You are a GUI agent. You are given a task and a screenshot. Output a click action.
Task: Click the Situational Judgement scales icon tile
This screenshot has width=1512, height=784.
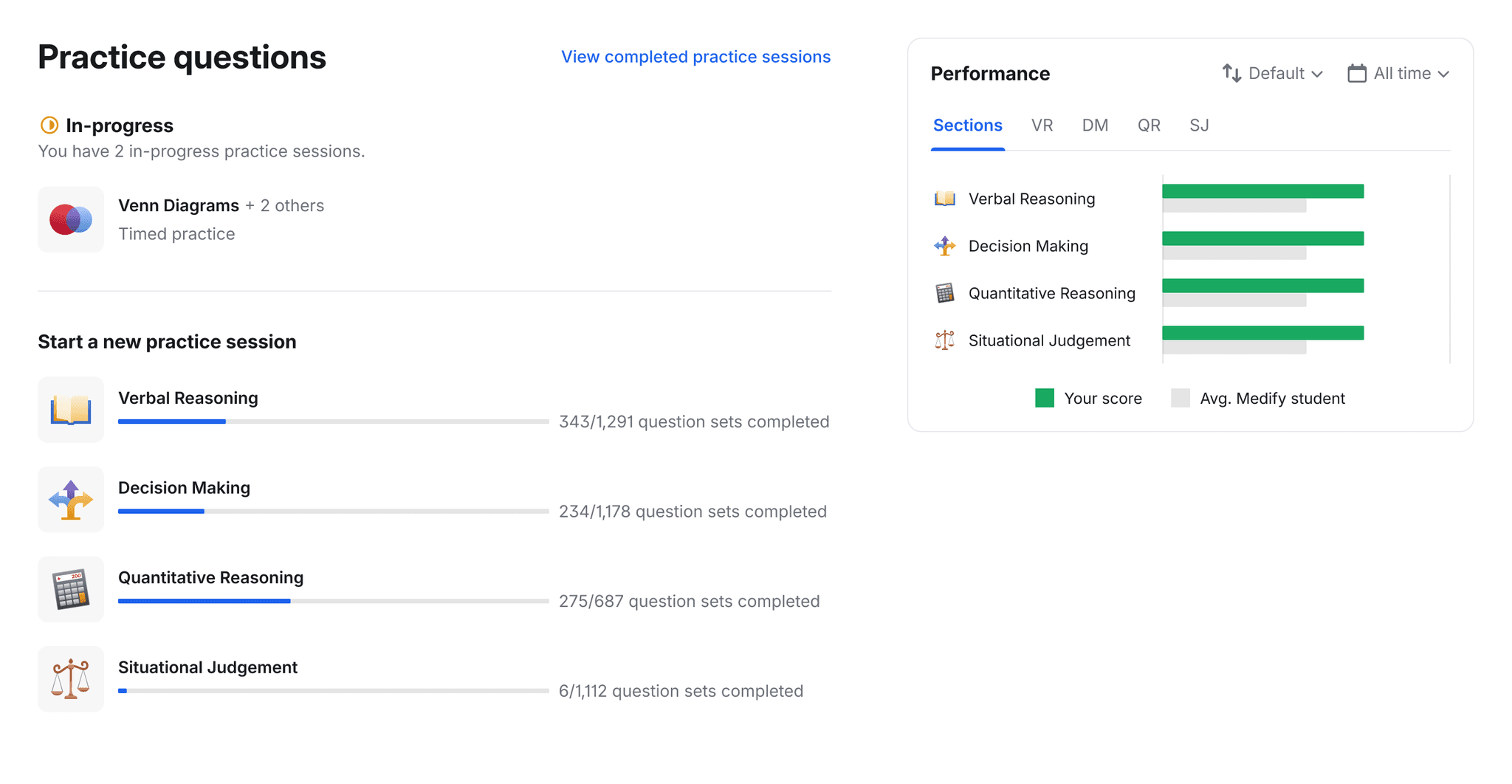[71, 679]
